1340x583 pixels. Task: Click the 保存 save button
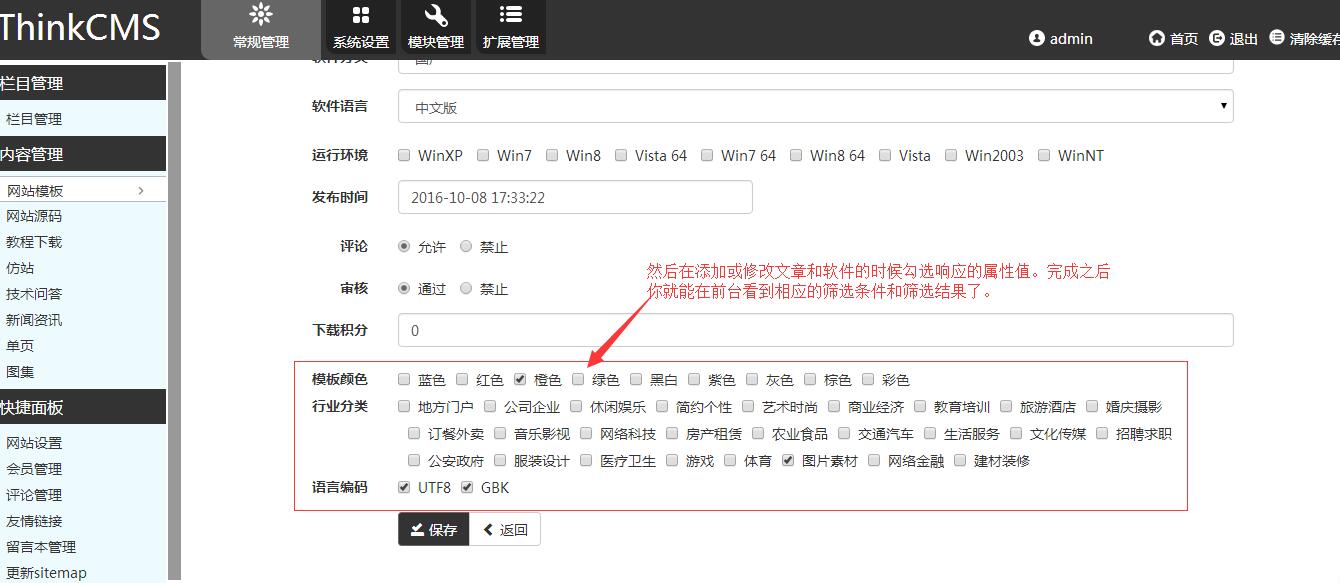click(433, 529)
